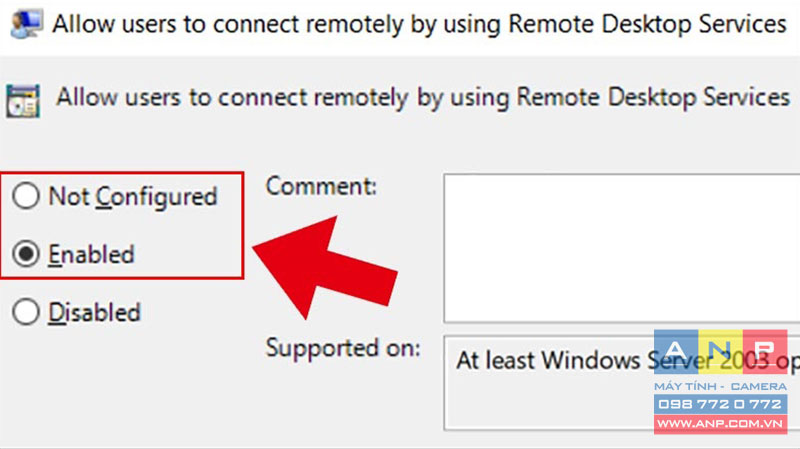Click the policy name heading text
This screenshot has height=449, width=800.
423,97
